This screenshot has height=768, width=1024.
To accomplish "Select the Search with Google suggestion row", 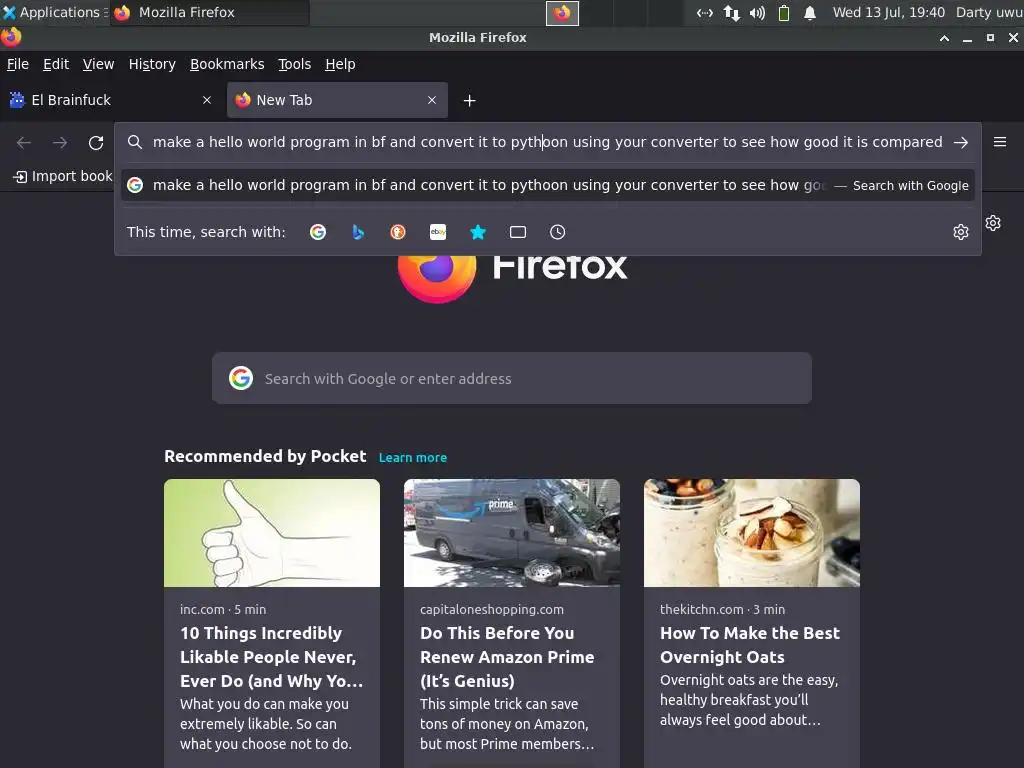I will 547,185.
